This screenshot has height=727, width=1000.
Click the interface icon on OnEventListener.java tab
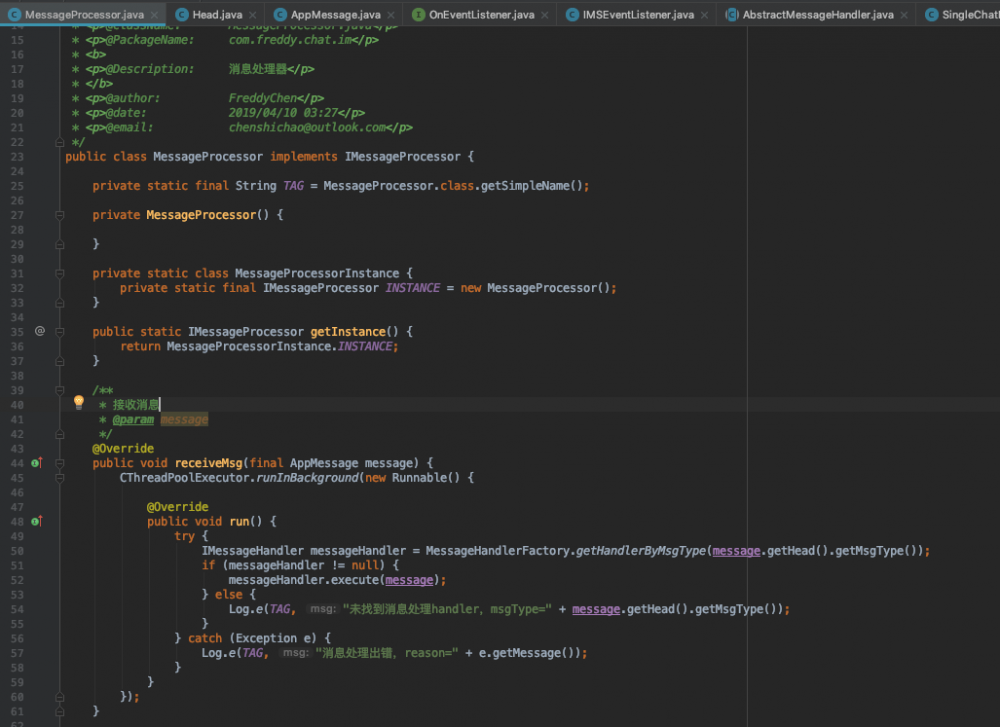coord(419,14)
